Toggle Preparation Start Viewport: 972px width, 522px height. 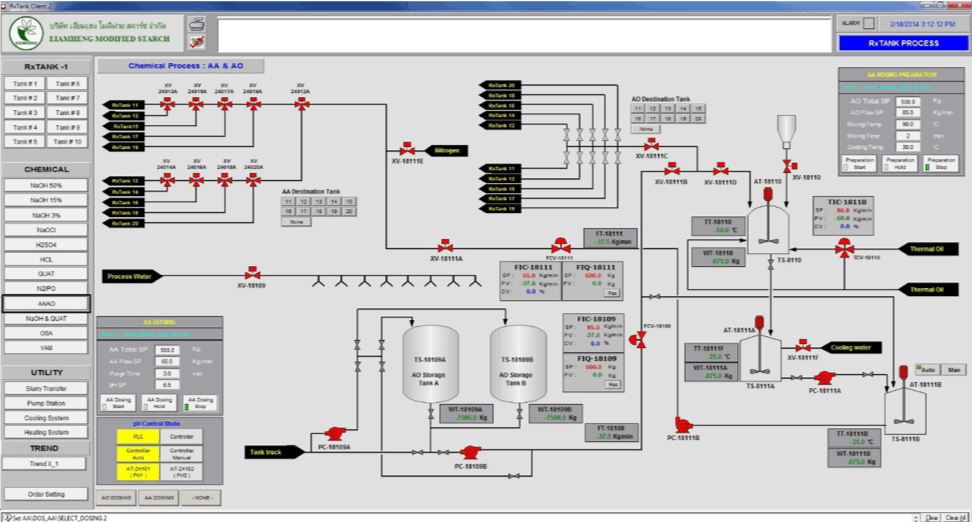point(859,164)
